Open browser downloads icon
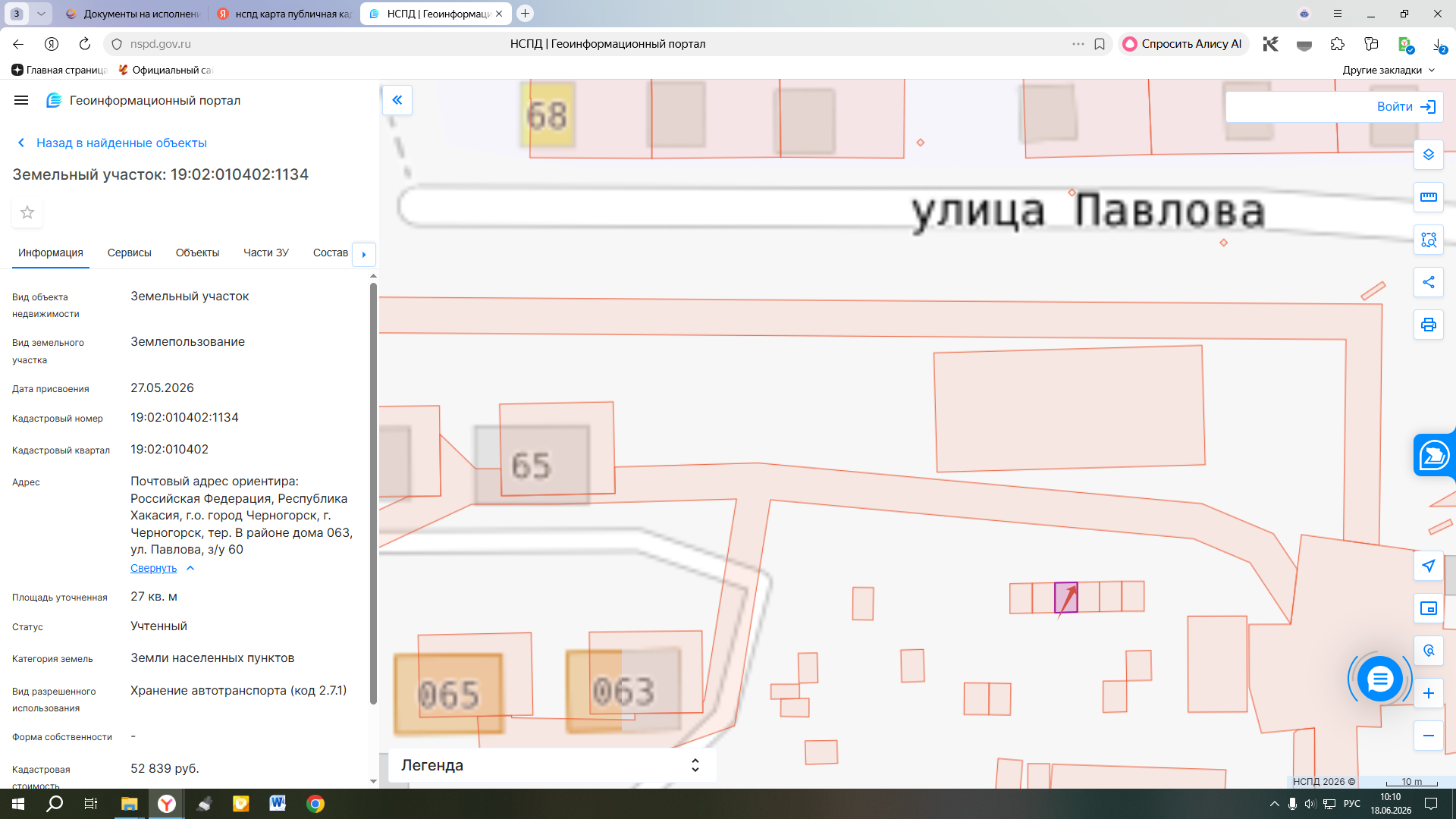 [1439, 45]
